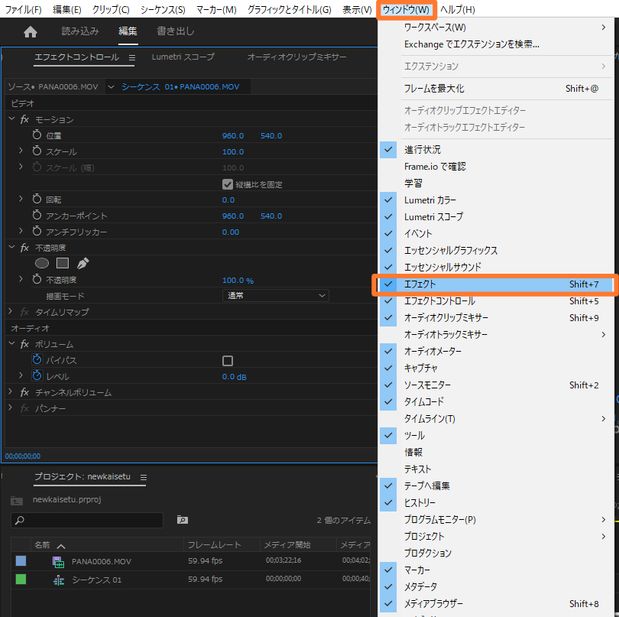
Task: Toggle the バイパス stopwatch icon
Action: point(37,359)
